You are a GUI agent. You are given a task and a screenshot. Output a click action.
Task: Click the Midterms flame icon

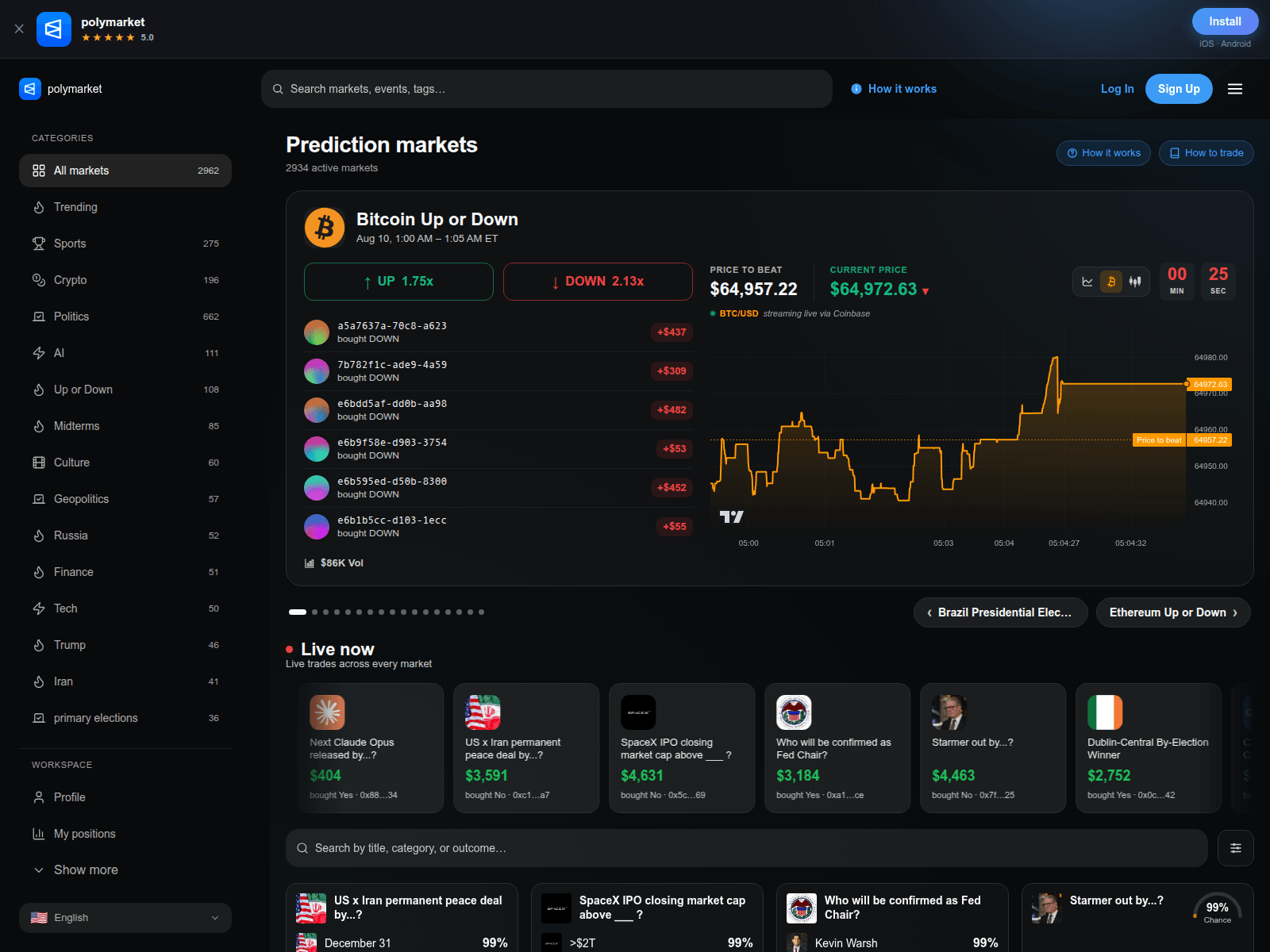[x=39, y=426]
